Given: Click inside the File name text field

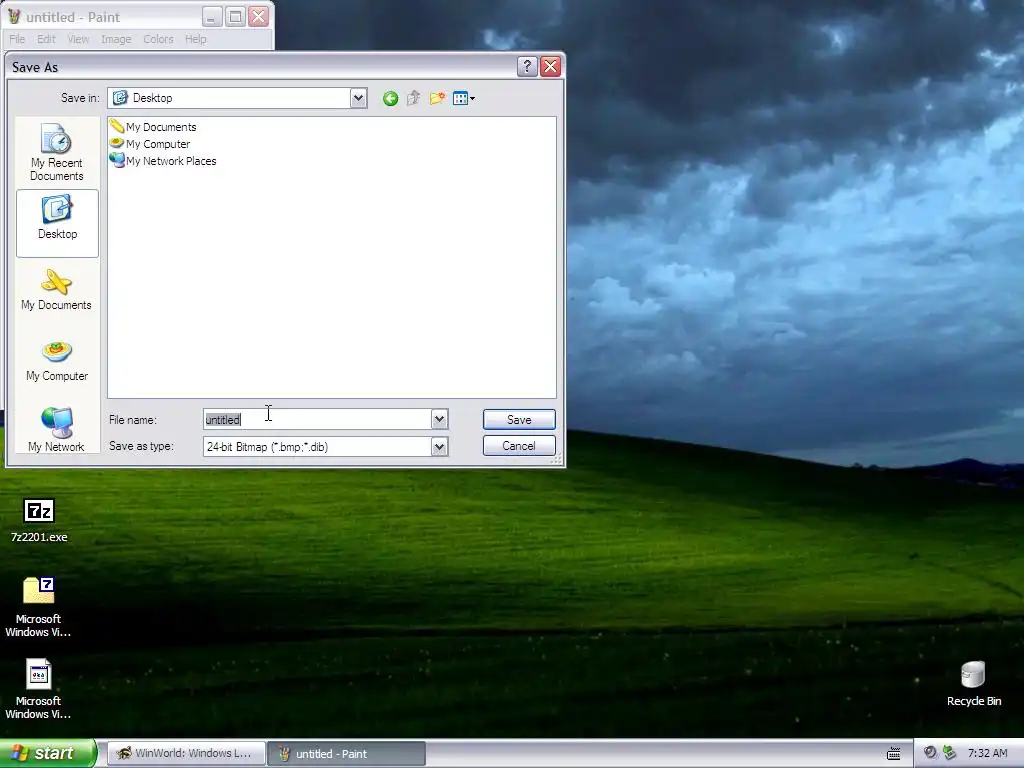Looking at the screenshot, I should click(x=317, y=419).
